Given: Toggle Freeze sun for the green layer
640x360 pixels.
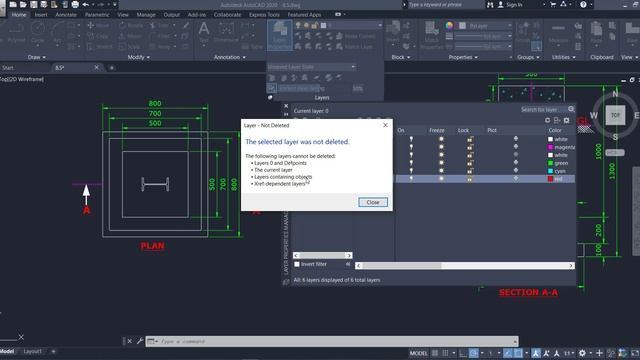Looking at the screenshot, I should coord(441,162).
